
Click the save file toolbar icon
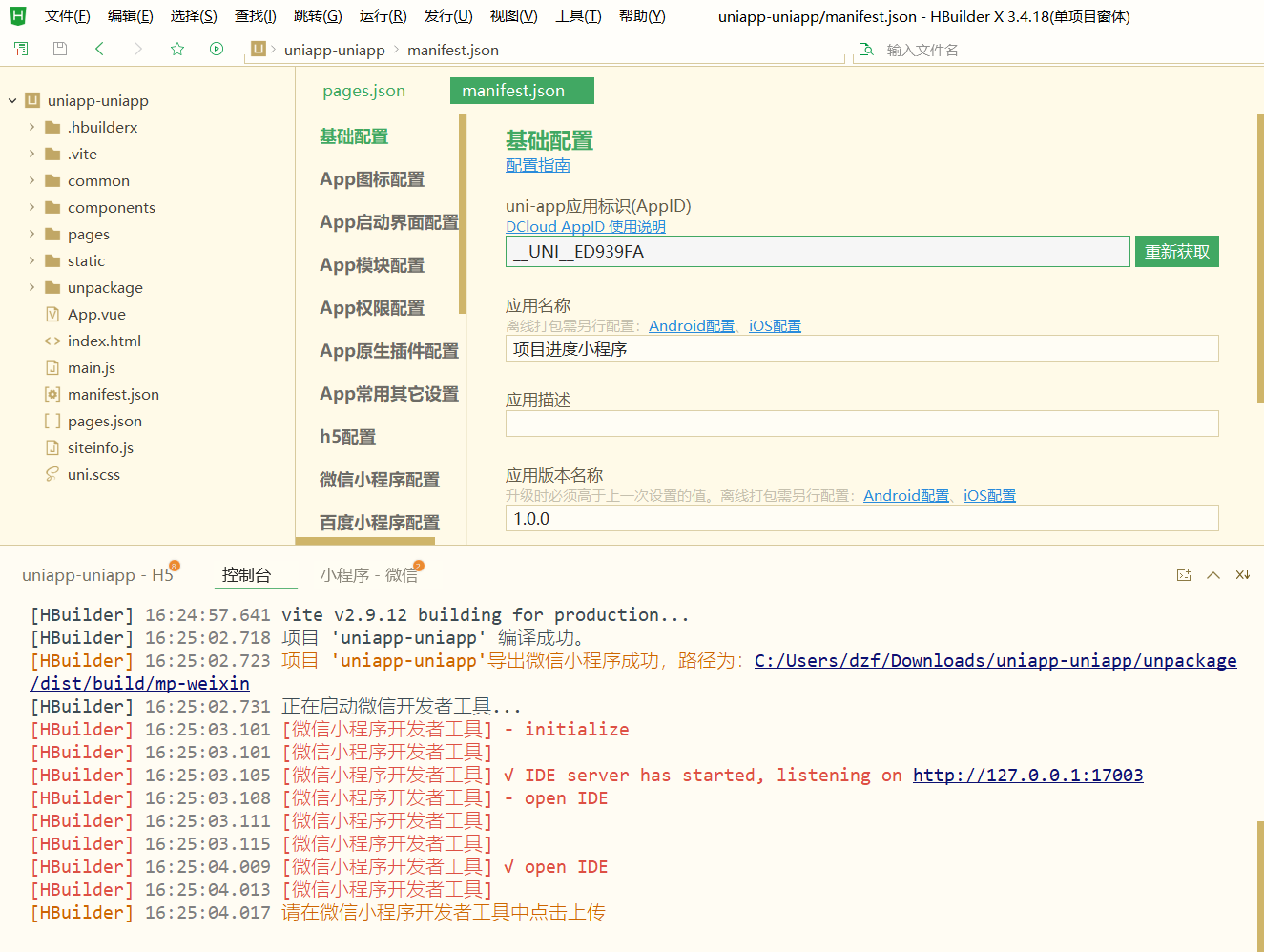60,49
